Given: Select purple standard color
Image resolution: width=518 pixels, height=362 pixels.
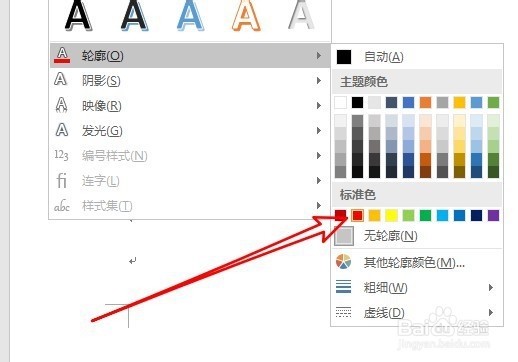Looking at the screenshot, I should coord(493,215).
